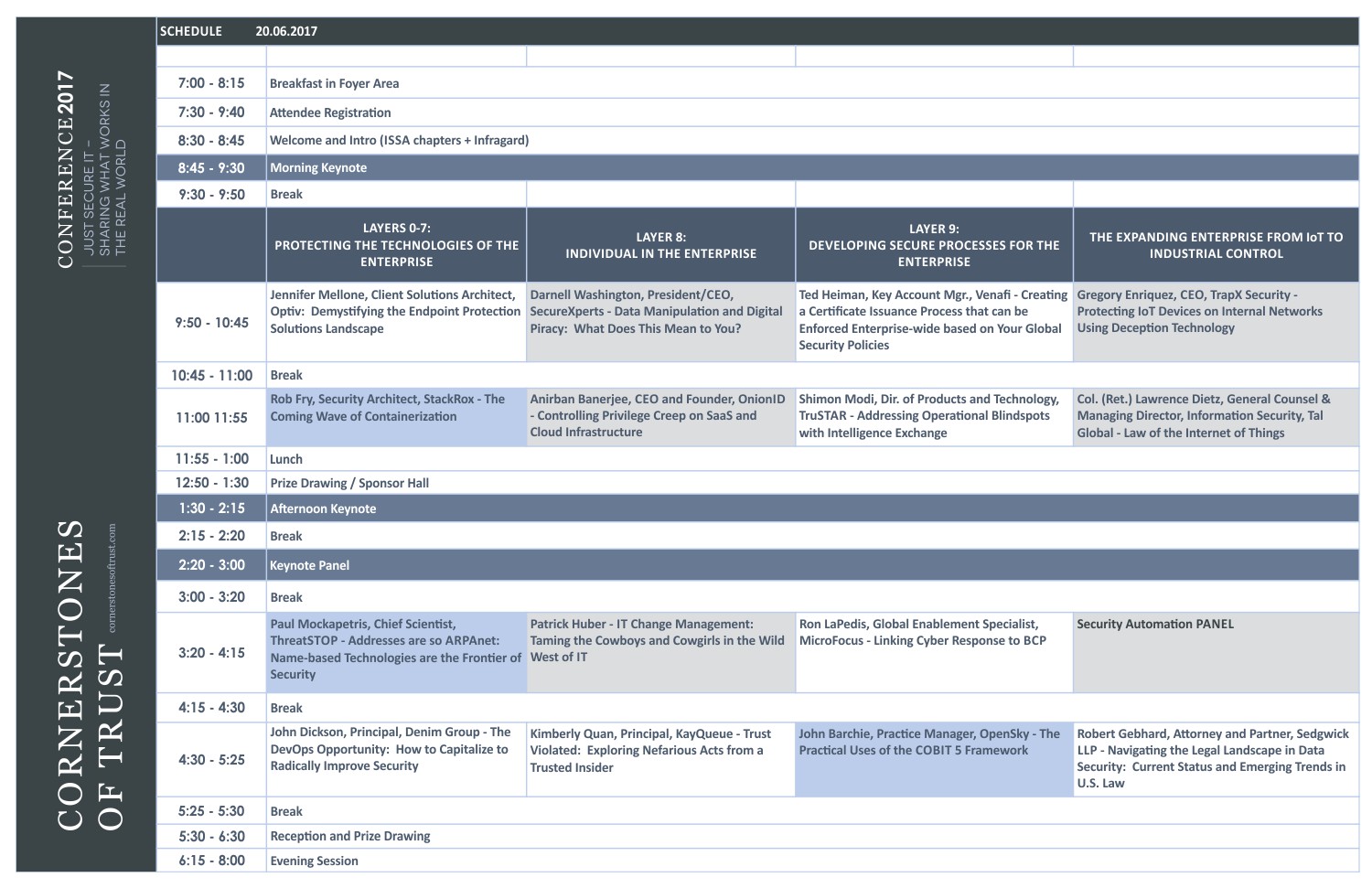Viewport: 1372px width, 888px height.
Task: Open the Paul Mockapetris ThreatSTOP session
Action: 396,652
